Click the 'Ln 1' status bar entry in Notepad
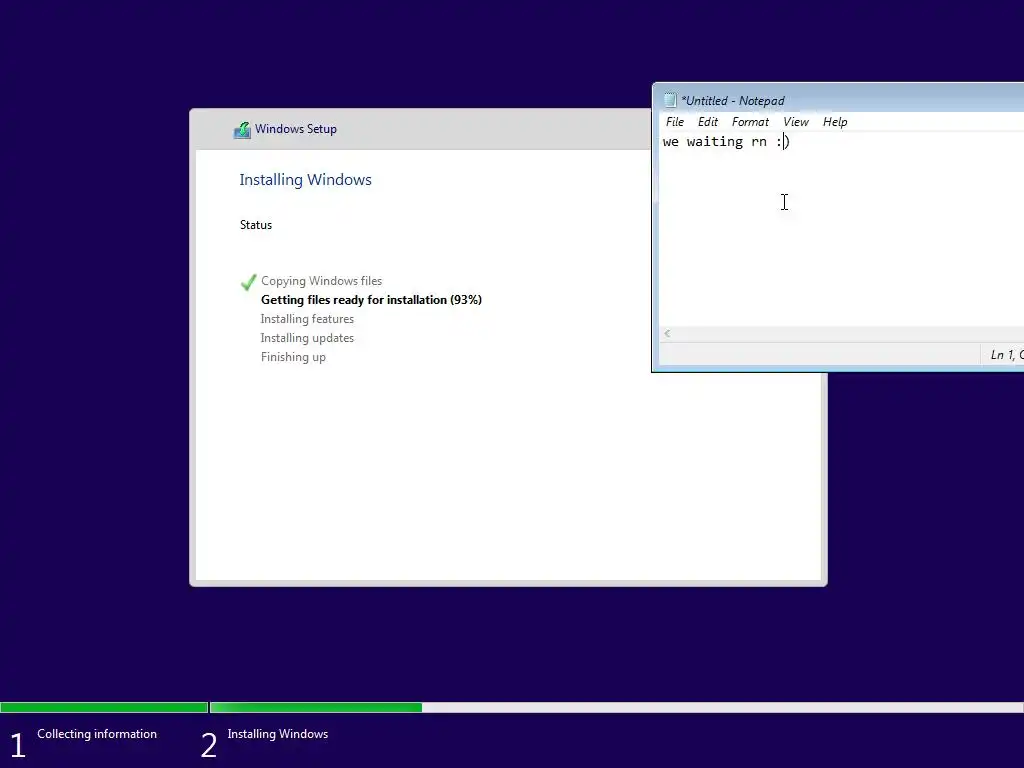The height and width of the screenshot is (768, 1024). (x=1002, y=355)
